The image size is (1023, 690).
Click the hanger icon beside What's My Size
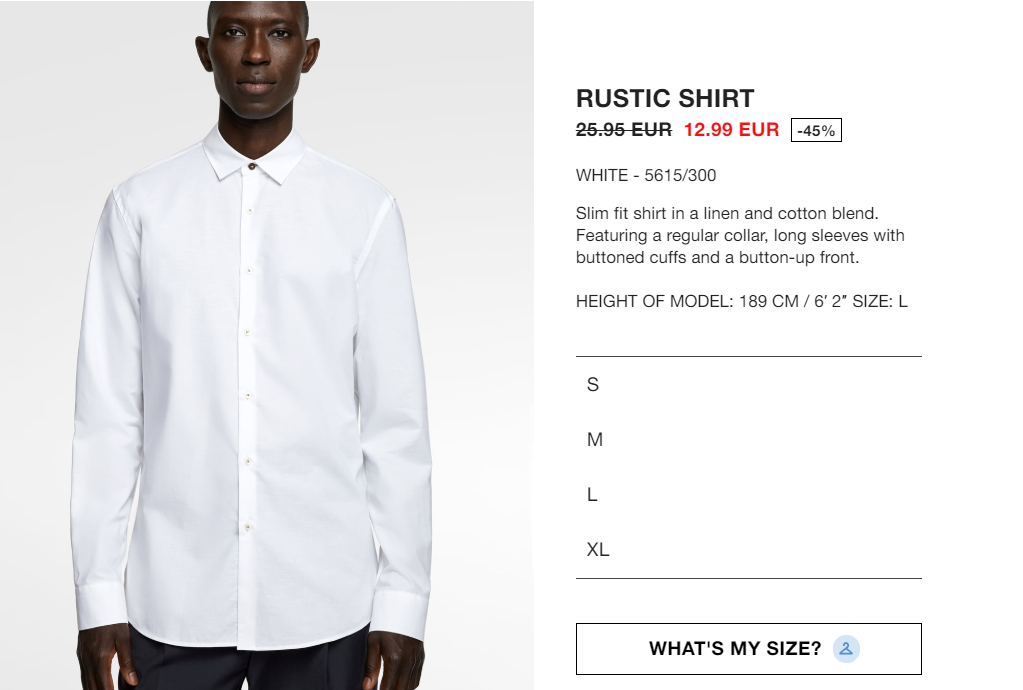coord(846,649)
